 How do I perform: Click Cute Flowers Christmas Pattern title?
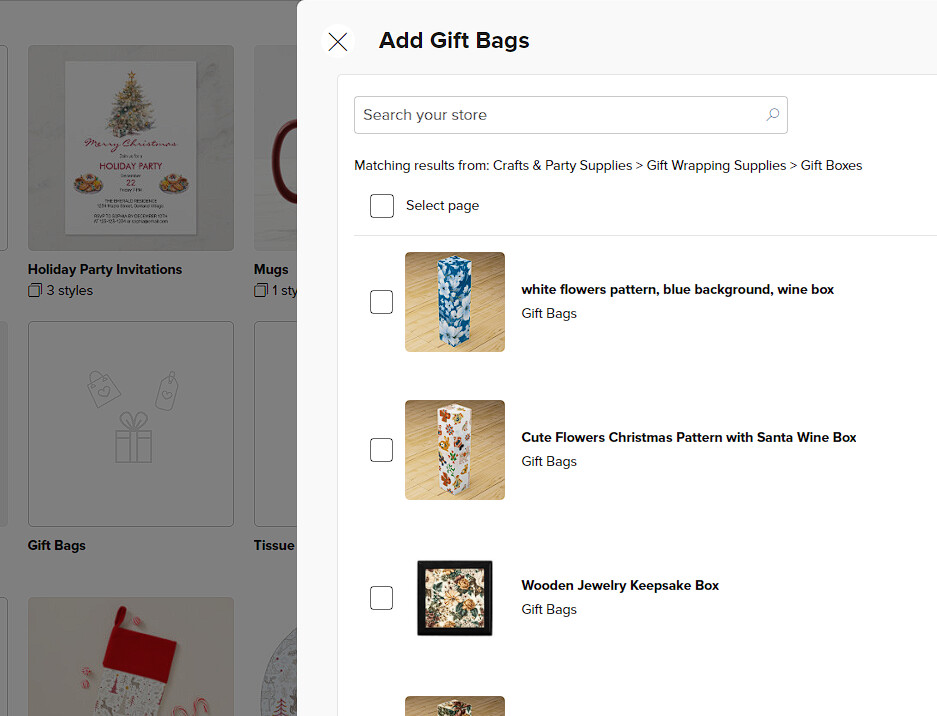689,437
